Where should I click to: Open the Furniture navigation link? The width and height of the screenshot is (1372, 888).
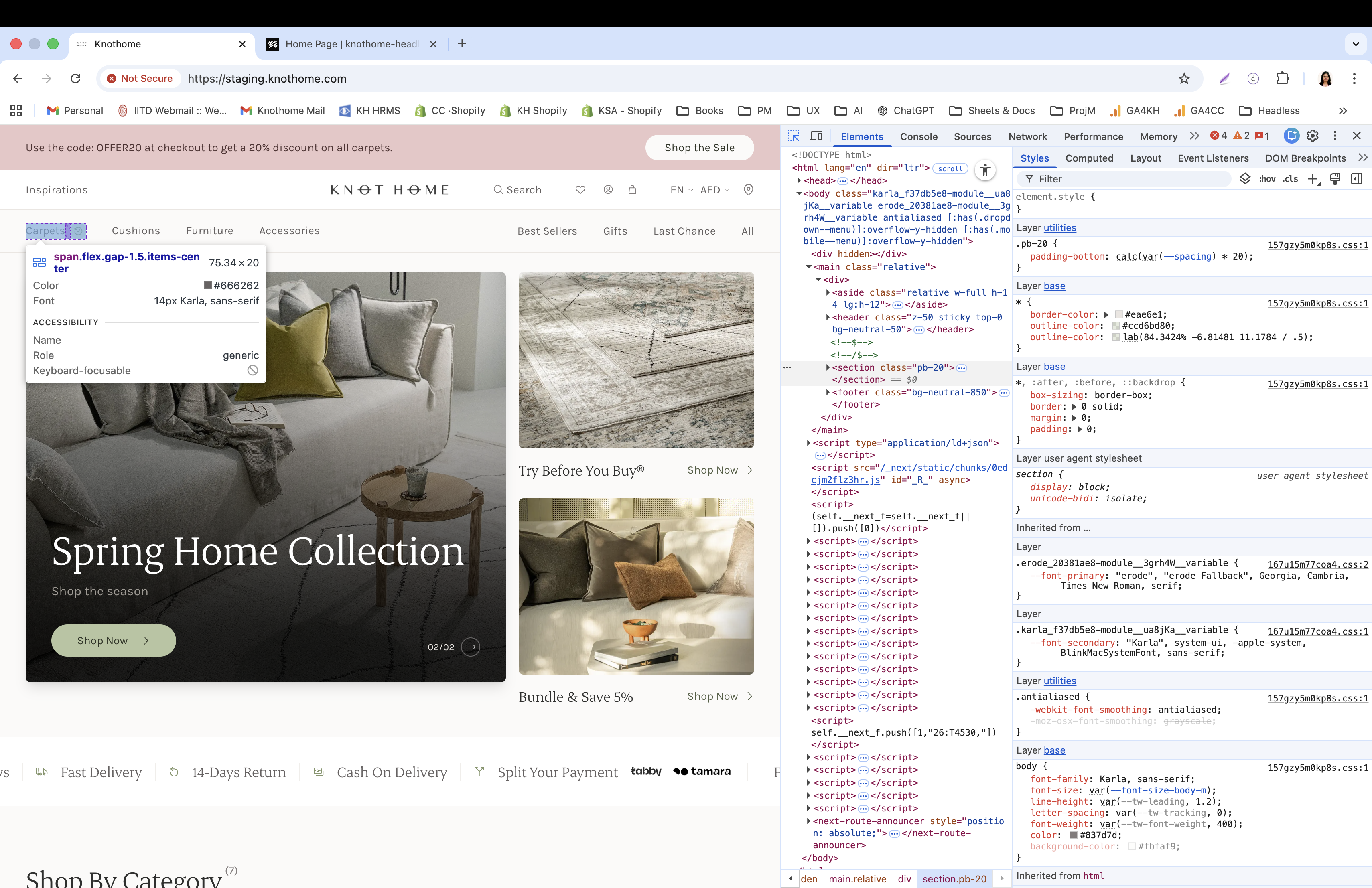coord(210,231)
